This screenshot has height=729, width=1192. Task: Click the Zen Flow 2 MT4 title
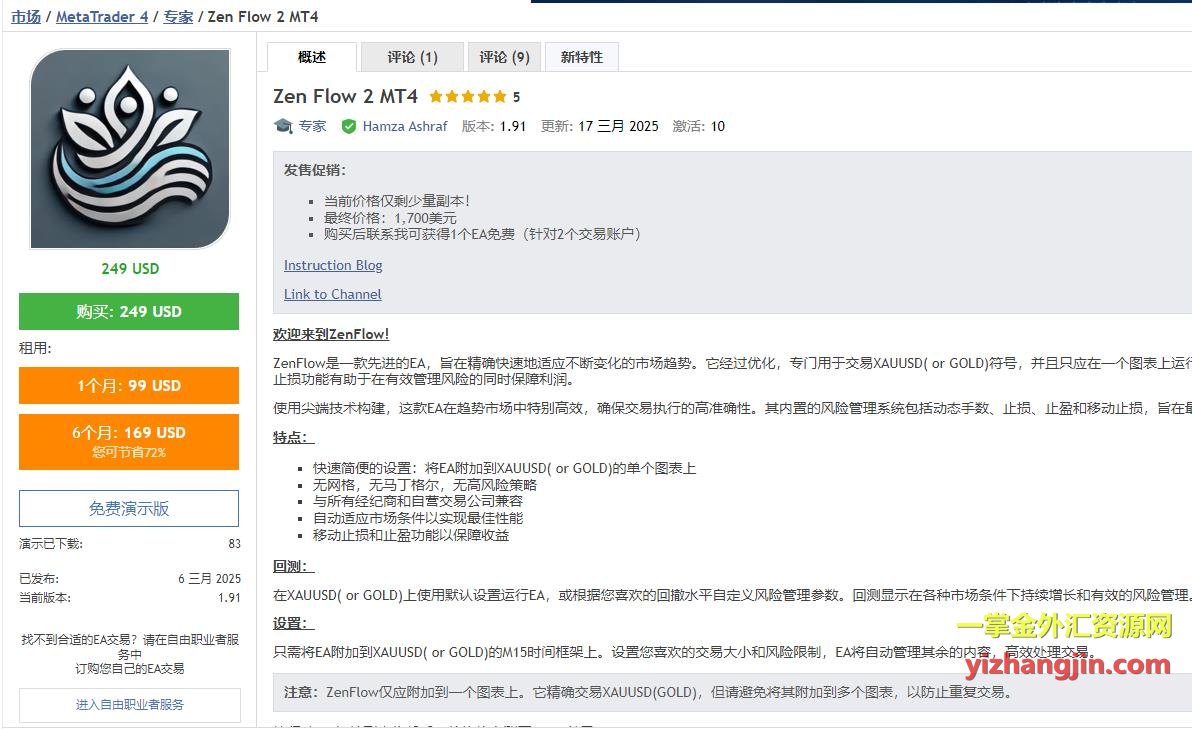[x=345, y=97]
